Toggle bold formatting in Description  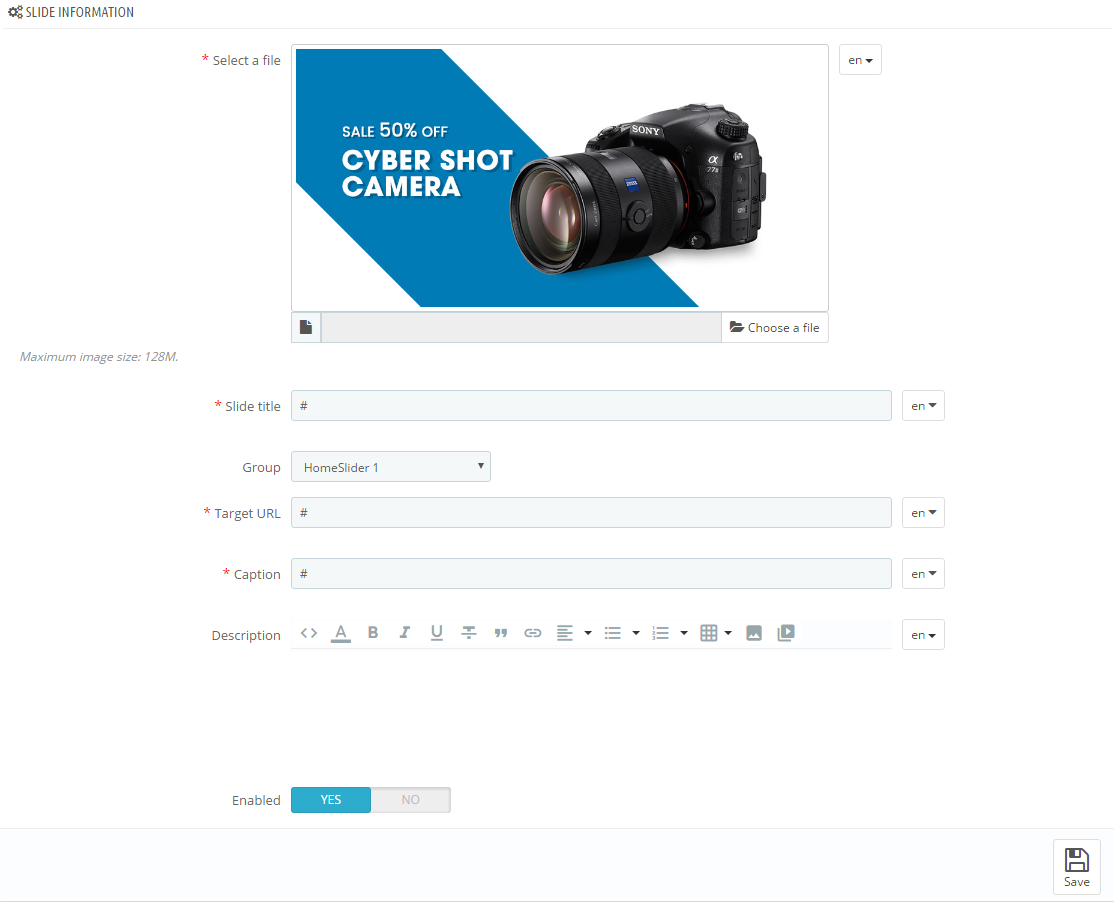point(372,633)
